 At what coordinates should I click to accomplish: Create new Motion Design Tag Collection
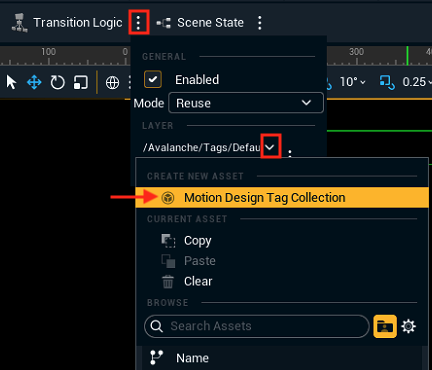[x=282, y=198]
